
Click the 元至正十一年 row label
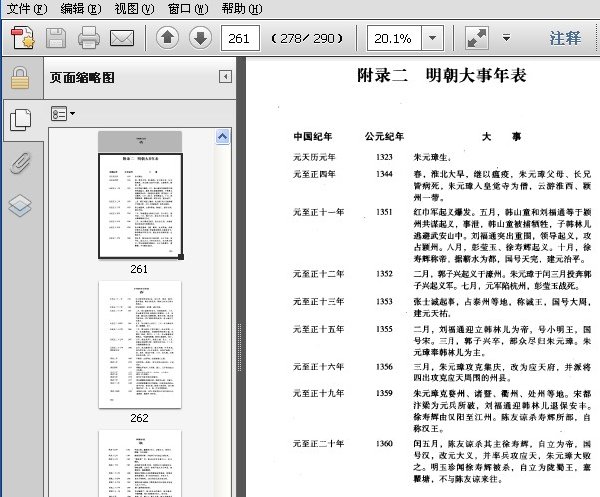point(318,212)
